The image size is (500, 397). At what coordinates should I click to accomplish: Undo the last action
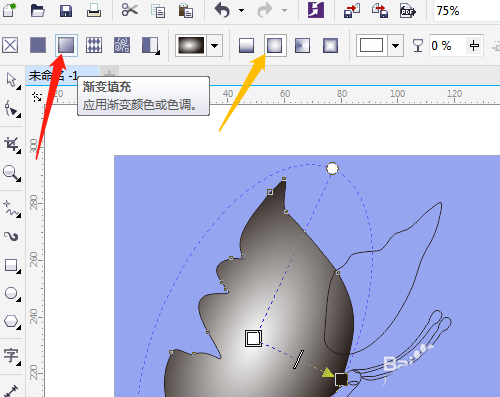(x=222, y=10)
